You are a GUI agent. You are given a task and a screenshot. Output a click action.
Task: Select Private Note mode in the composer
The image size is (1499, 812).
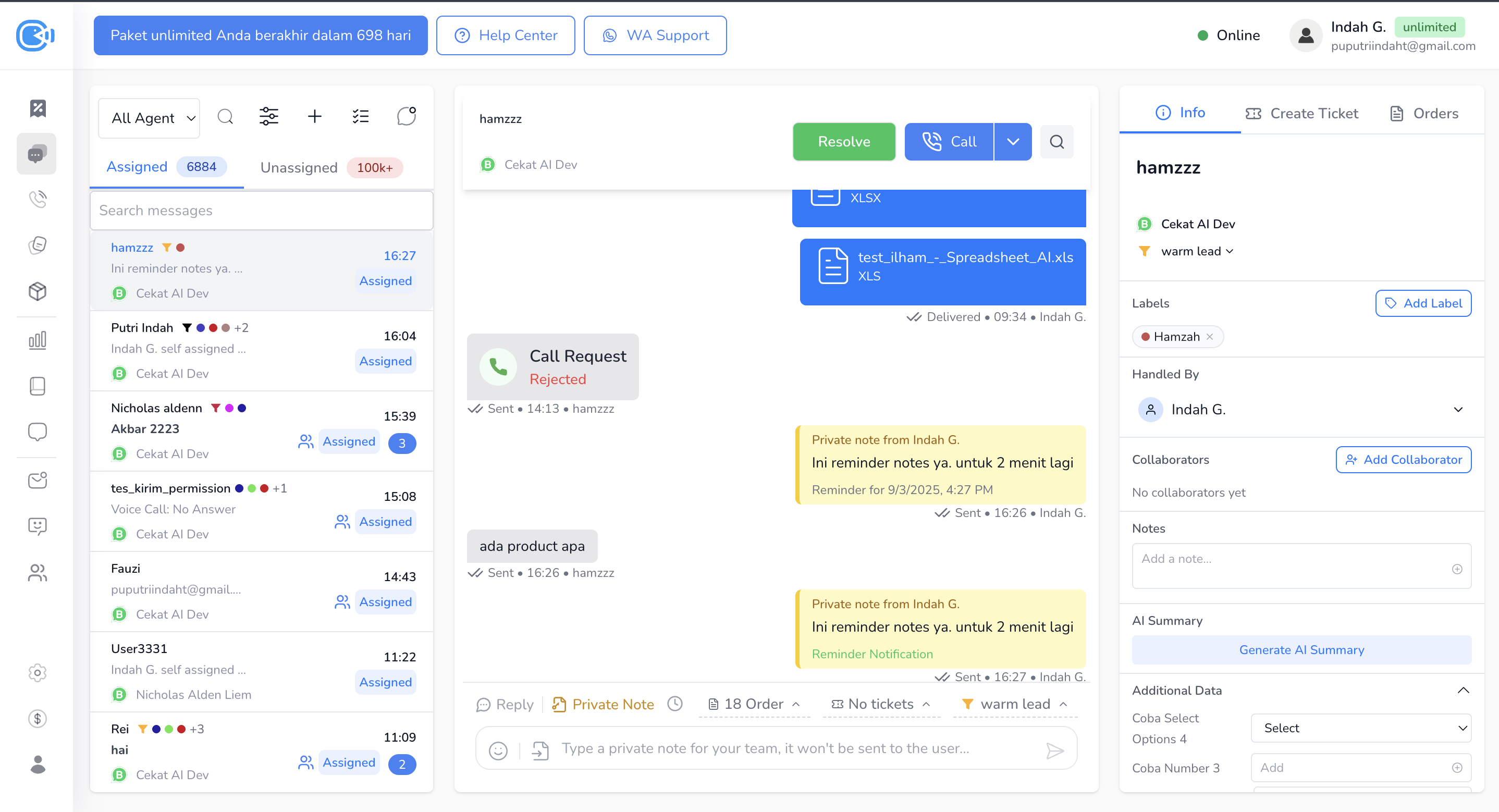(603, 704)
